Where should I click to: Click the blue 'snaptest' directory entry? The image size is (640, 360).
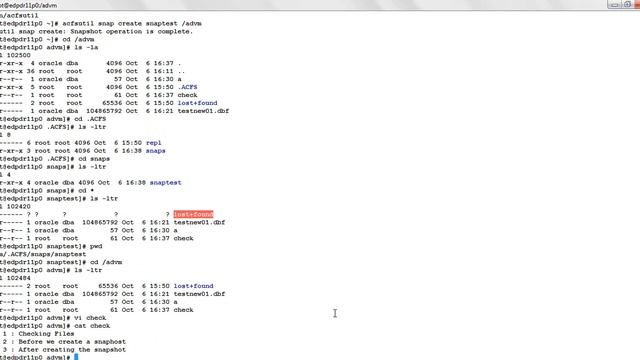pos(165,182)
